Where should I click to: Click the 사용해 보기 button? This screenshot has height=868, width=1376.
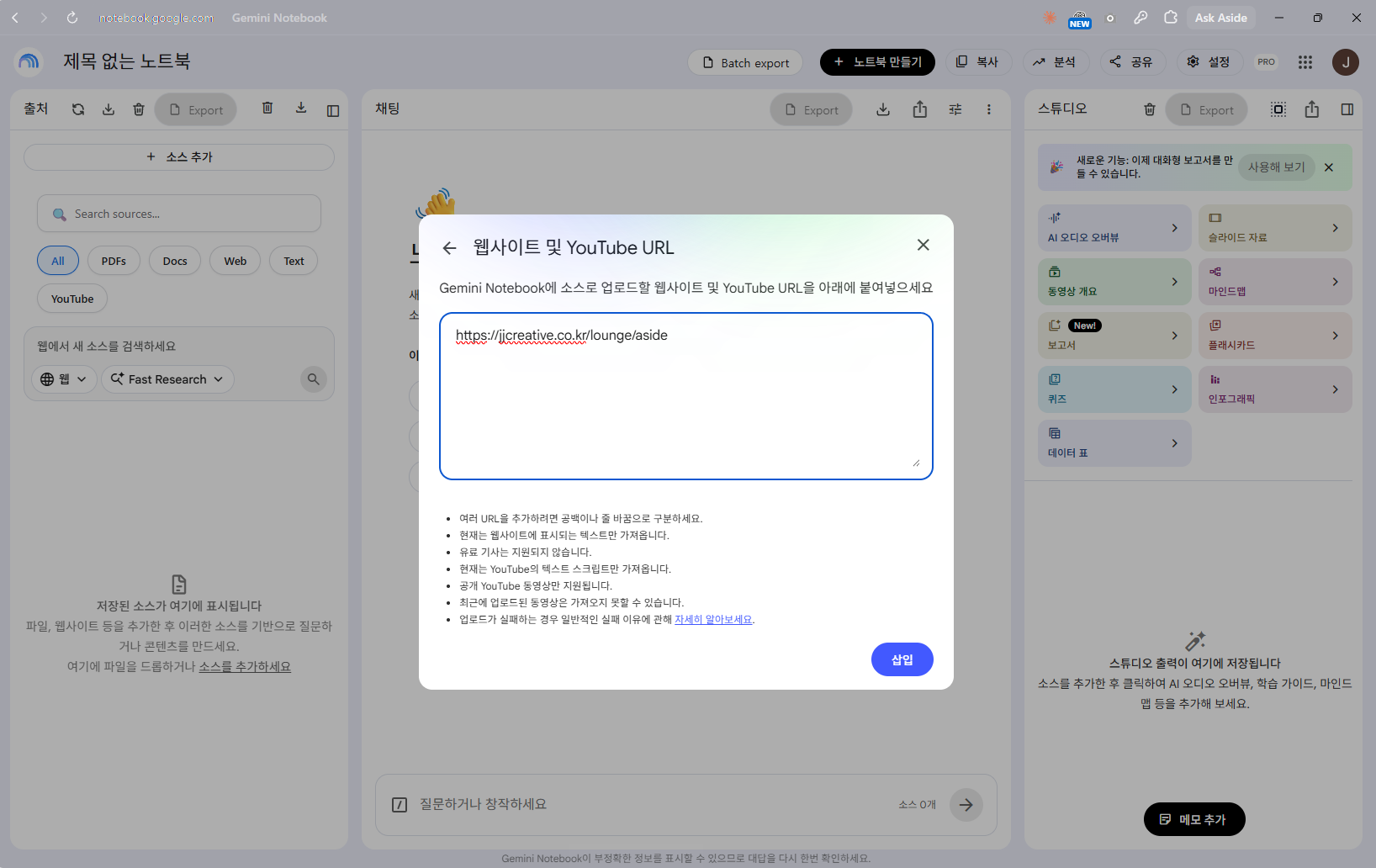(1277, 167)
